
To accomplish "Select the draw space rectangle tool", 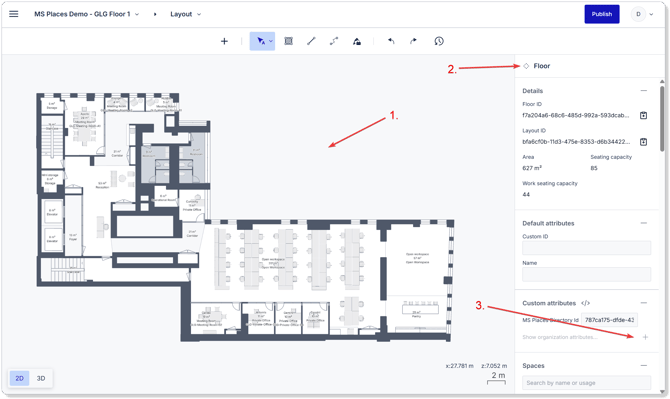I will click(288, 41).
